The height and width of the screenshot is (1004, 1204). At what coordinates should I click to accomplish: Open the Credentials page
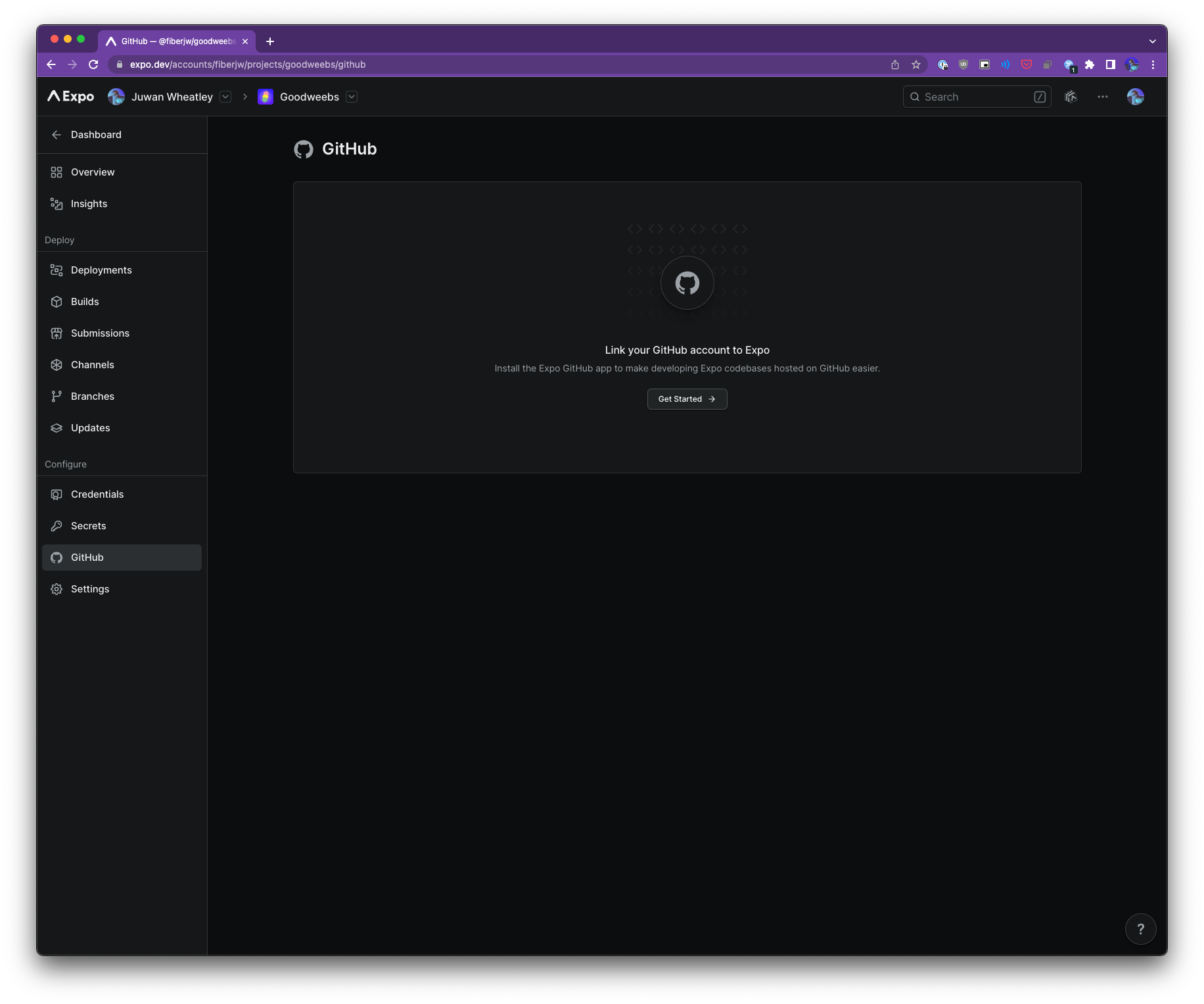pos(122,494)
